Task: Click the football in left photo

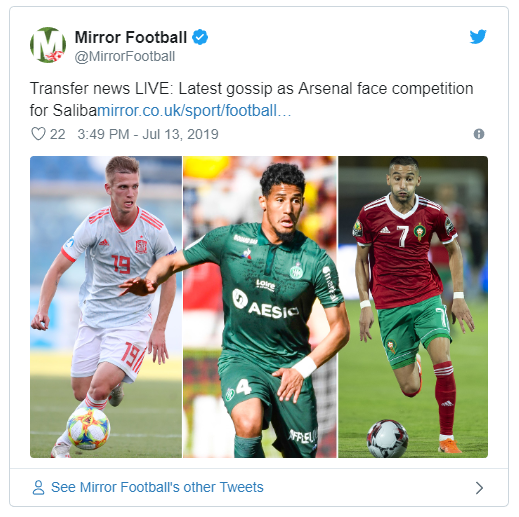Action: 88,428
